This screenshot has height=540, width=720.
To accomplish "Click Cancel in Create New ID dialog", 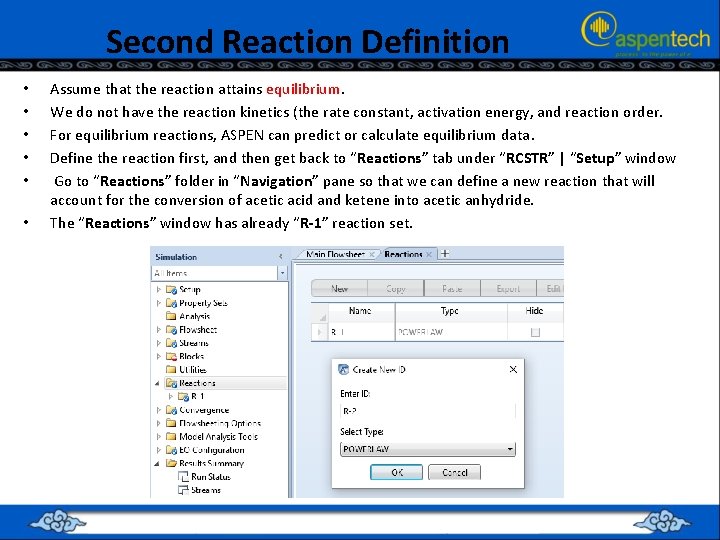I will [455, 472].
